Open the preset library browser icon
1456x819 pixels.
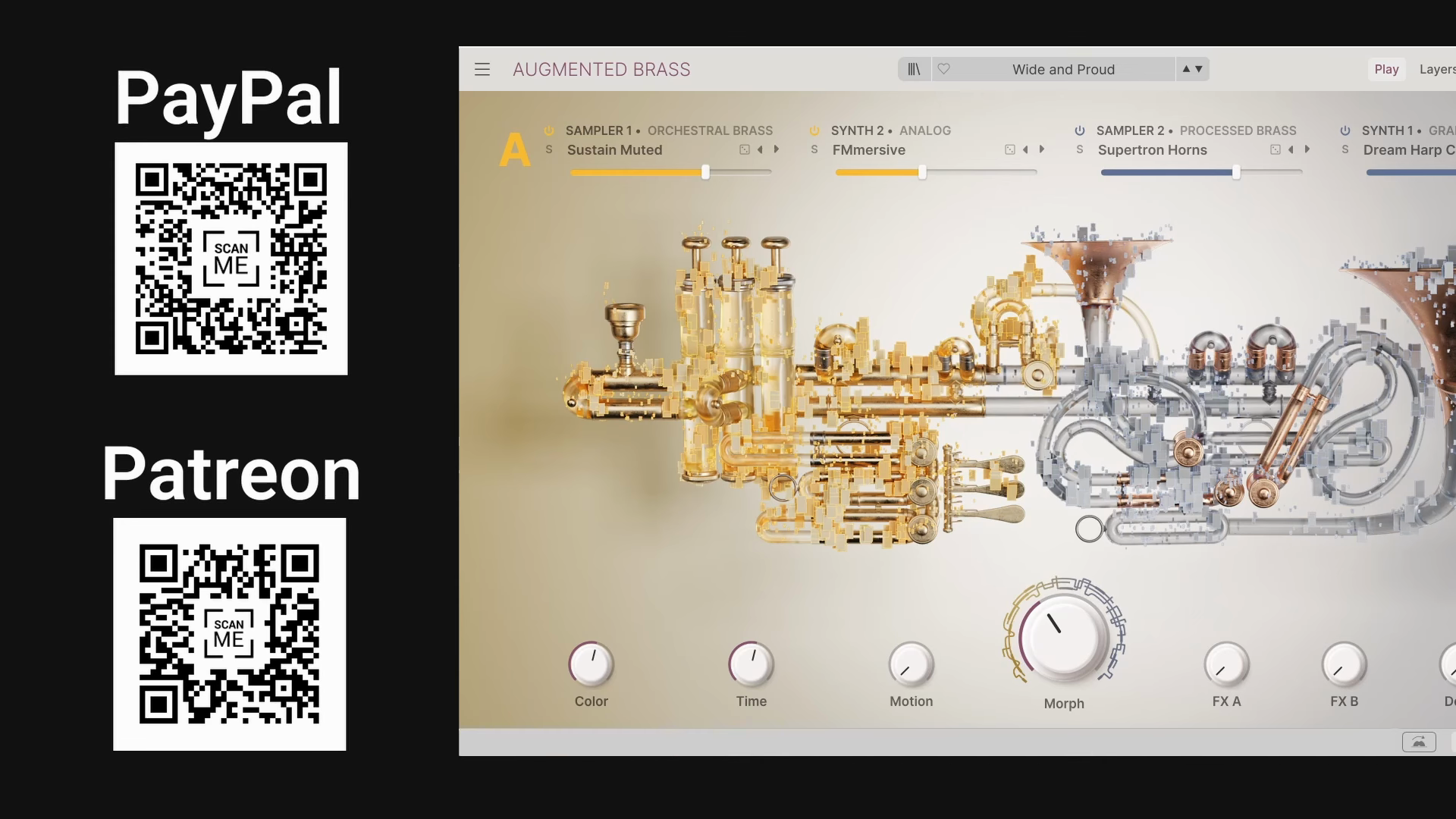coord(914,69)
